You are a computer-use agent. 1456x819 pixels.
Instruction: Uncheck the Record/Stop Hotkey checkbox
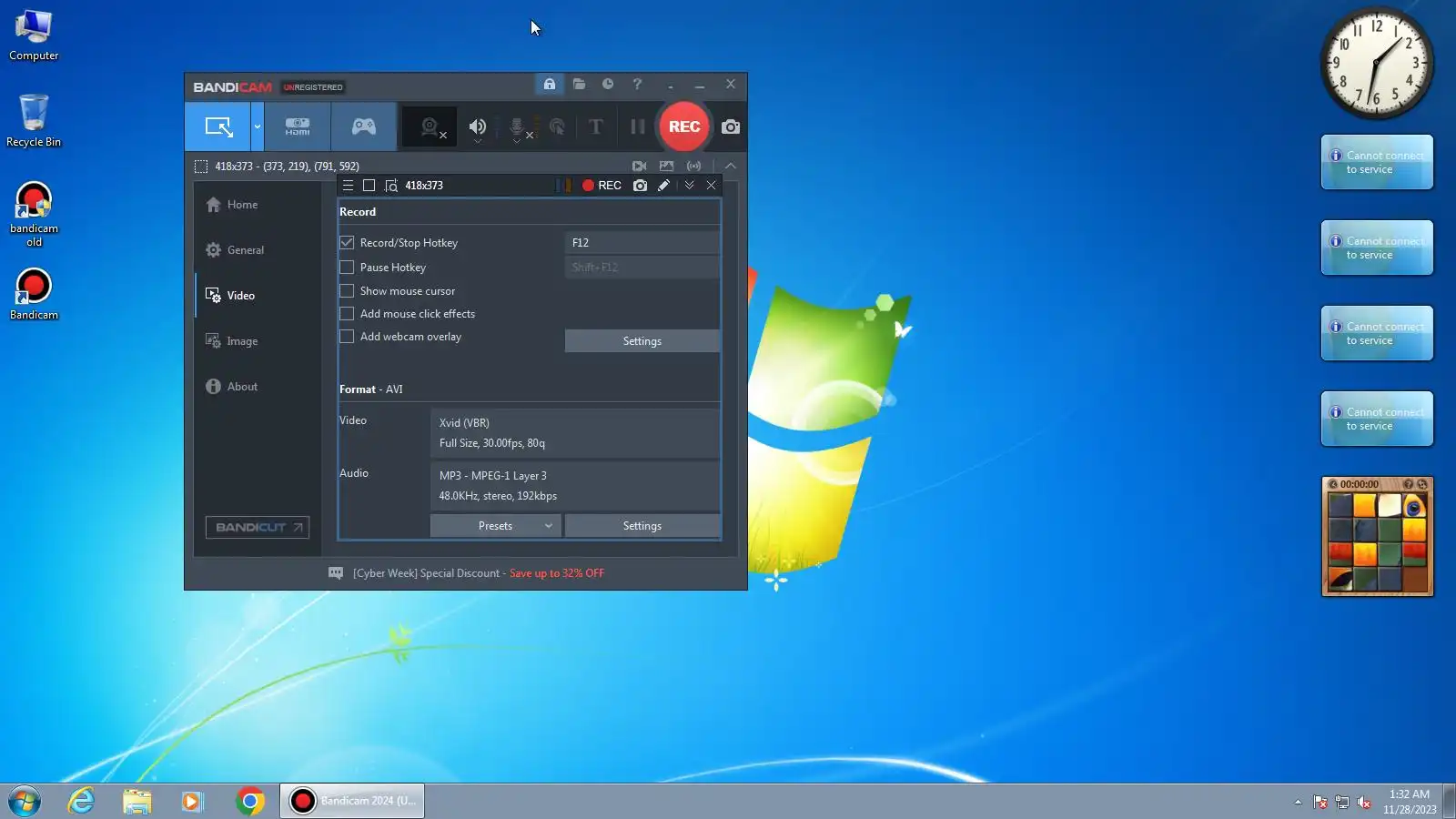coord(347,243)
